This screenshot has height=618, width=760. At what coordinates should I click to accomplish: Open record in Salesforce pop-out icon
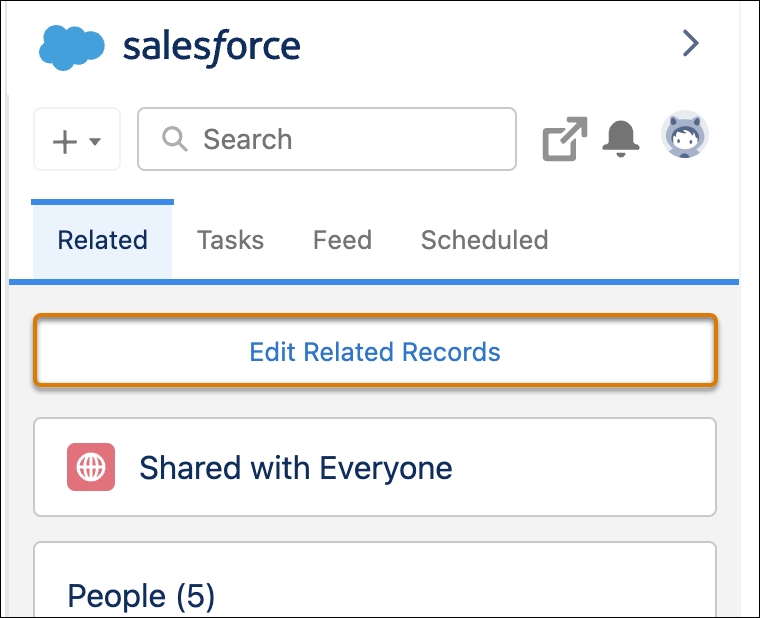click(x=565, y=139)
